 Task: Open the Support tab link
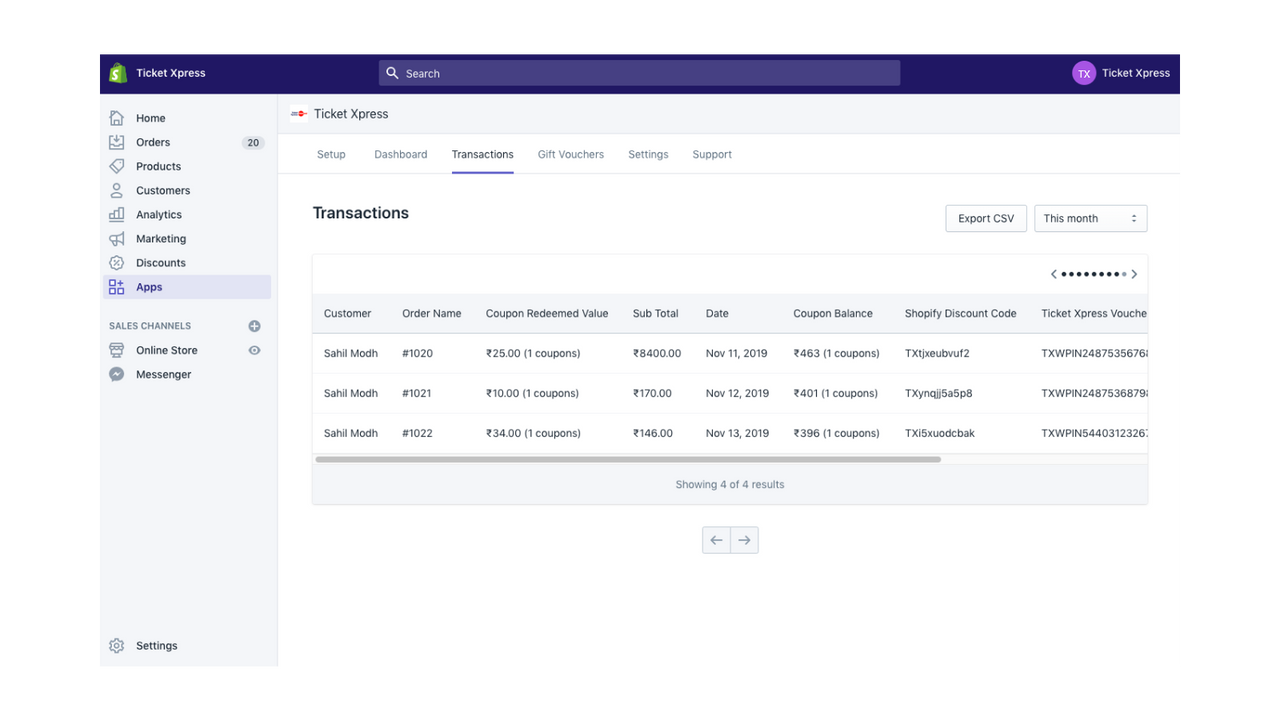712,154
